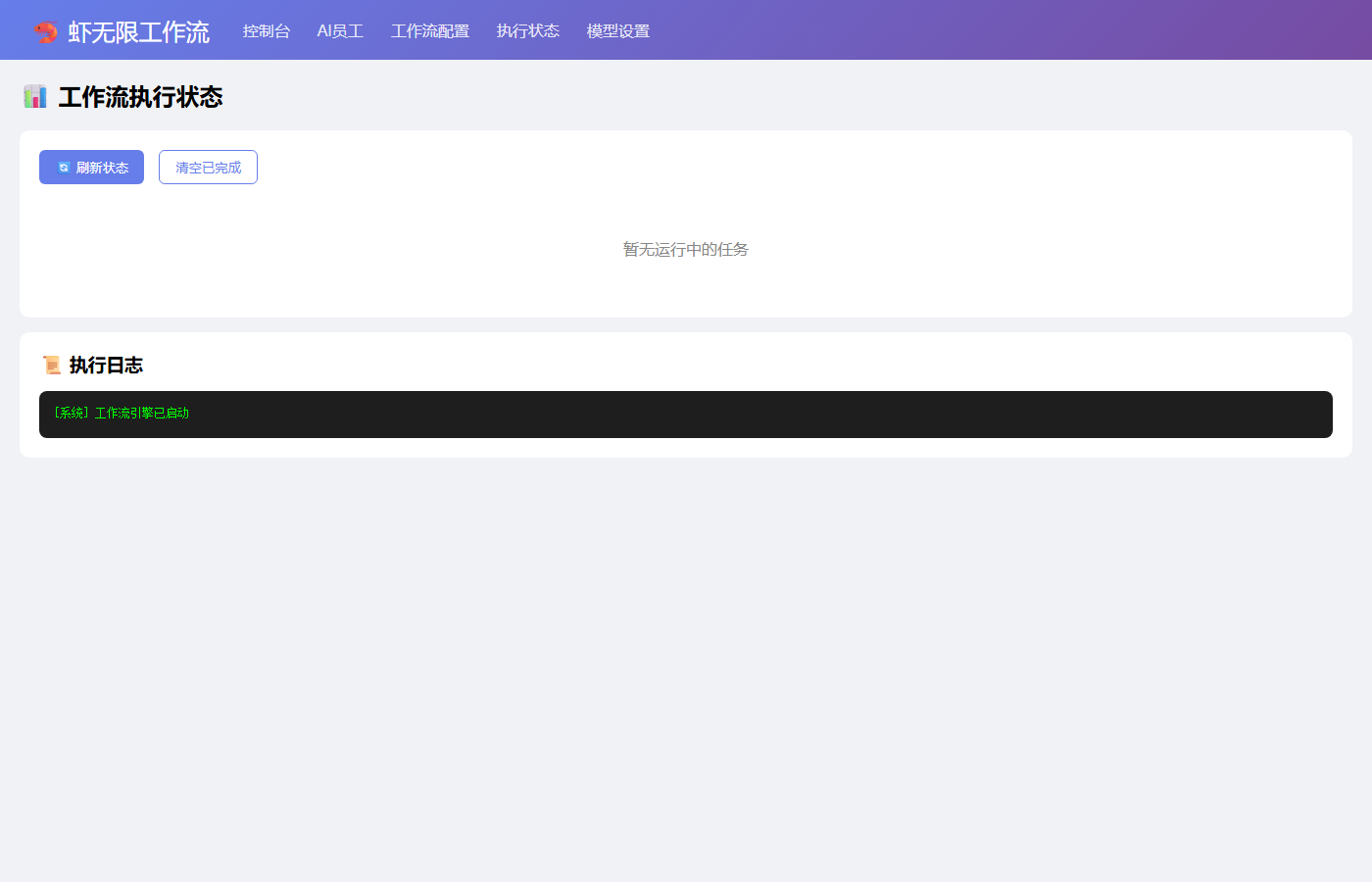Click the 暂无运行中的任务 placeholder text
This screenshot has width=1372, height=882.
click(x=685, y=250)
